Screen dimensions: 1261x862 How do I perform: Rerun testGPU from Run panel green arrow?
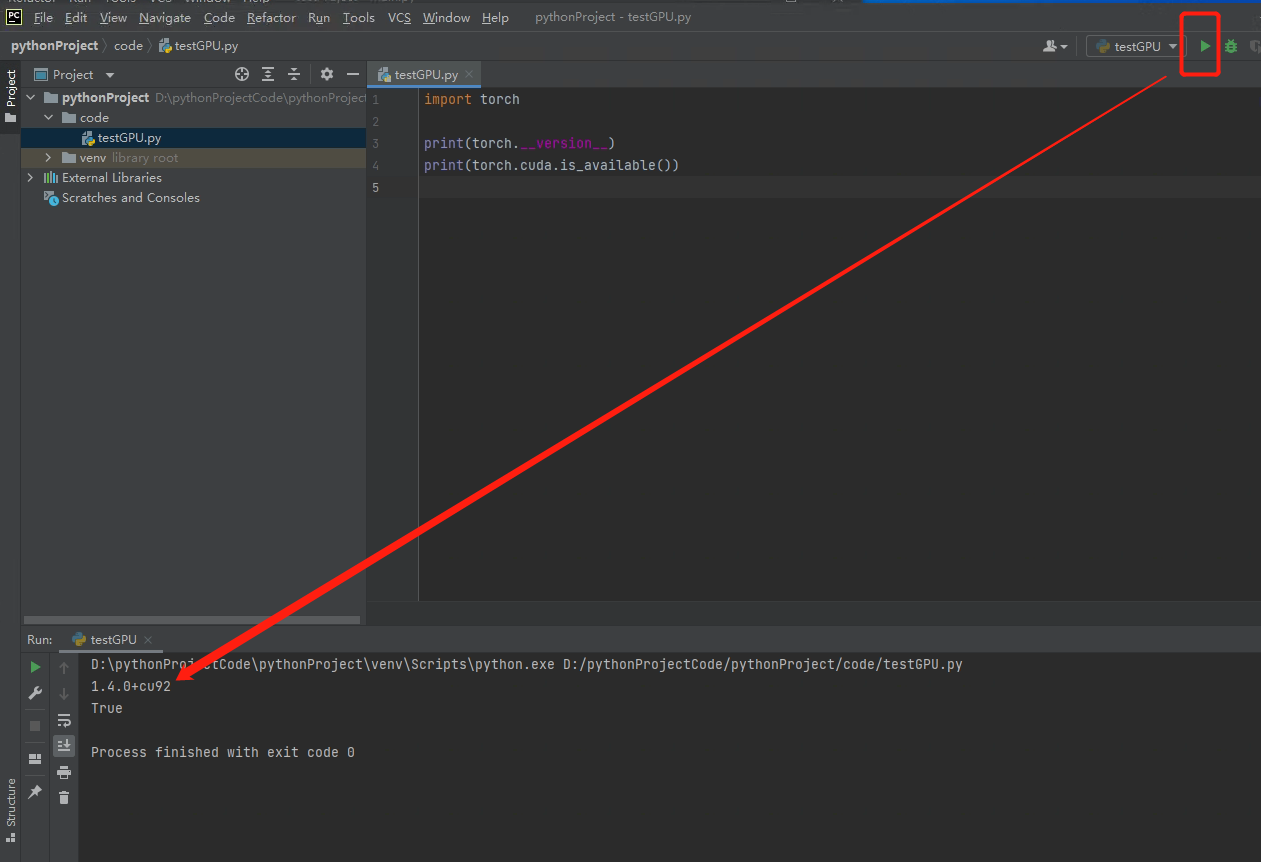(35, 667)
